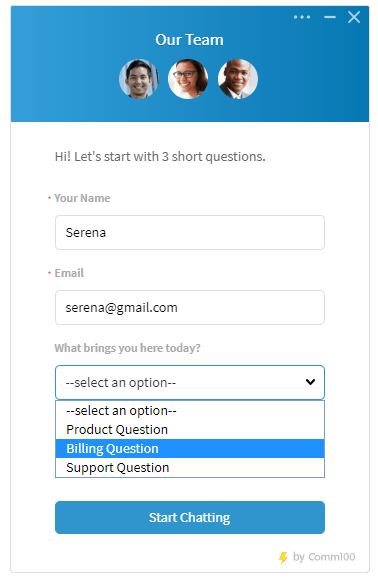
Task: Click the Your Name input field
Action: [x=190, y=233]
